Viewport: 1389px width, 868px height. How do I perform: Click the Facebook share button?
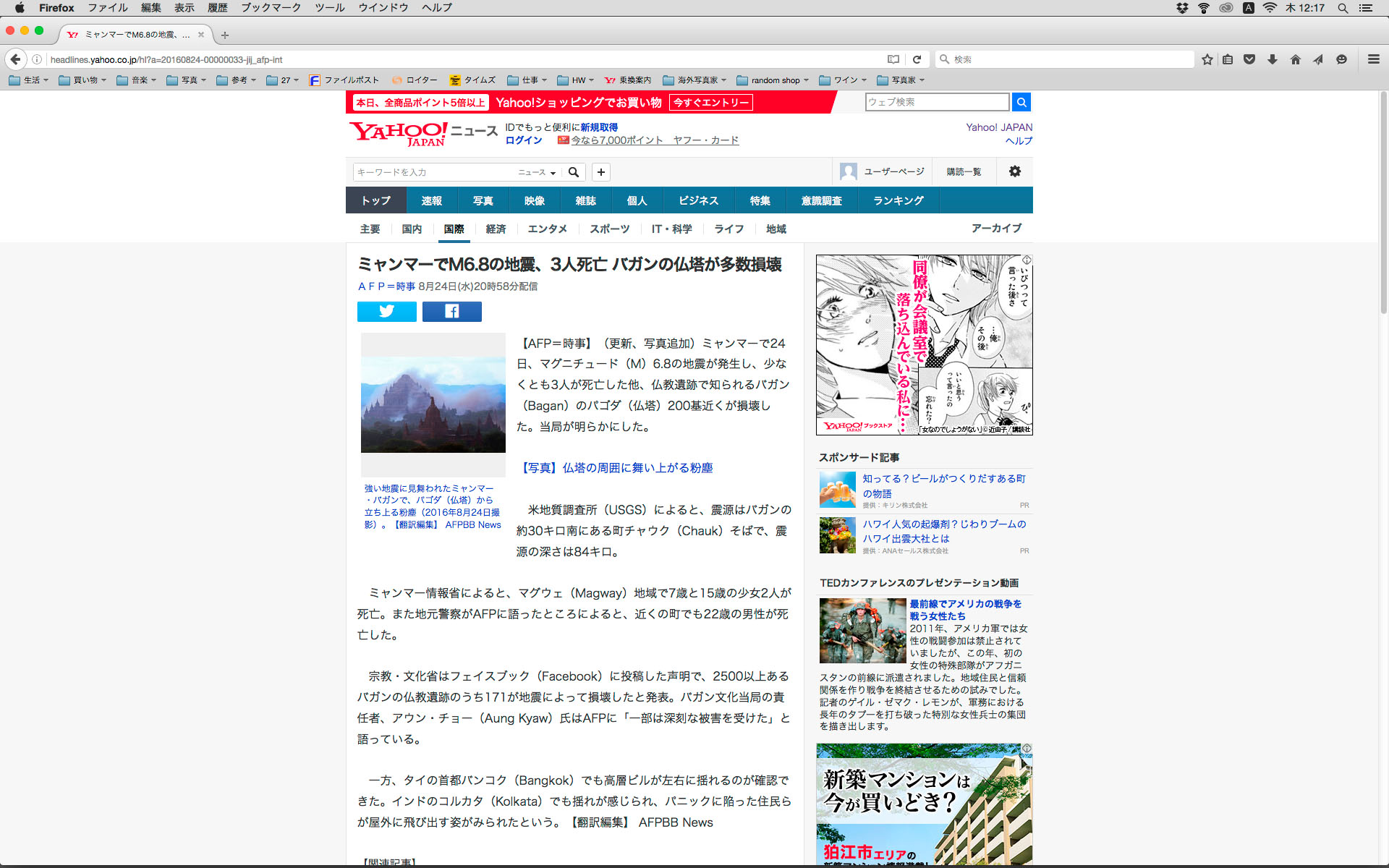pos(451,311)
